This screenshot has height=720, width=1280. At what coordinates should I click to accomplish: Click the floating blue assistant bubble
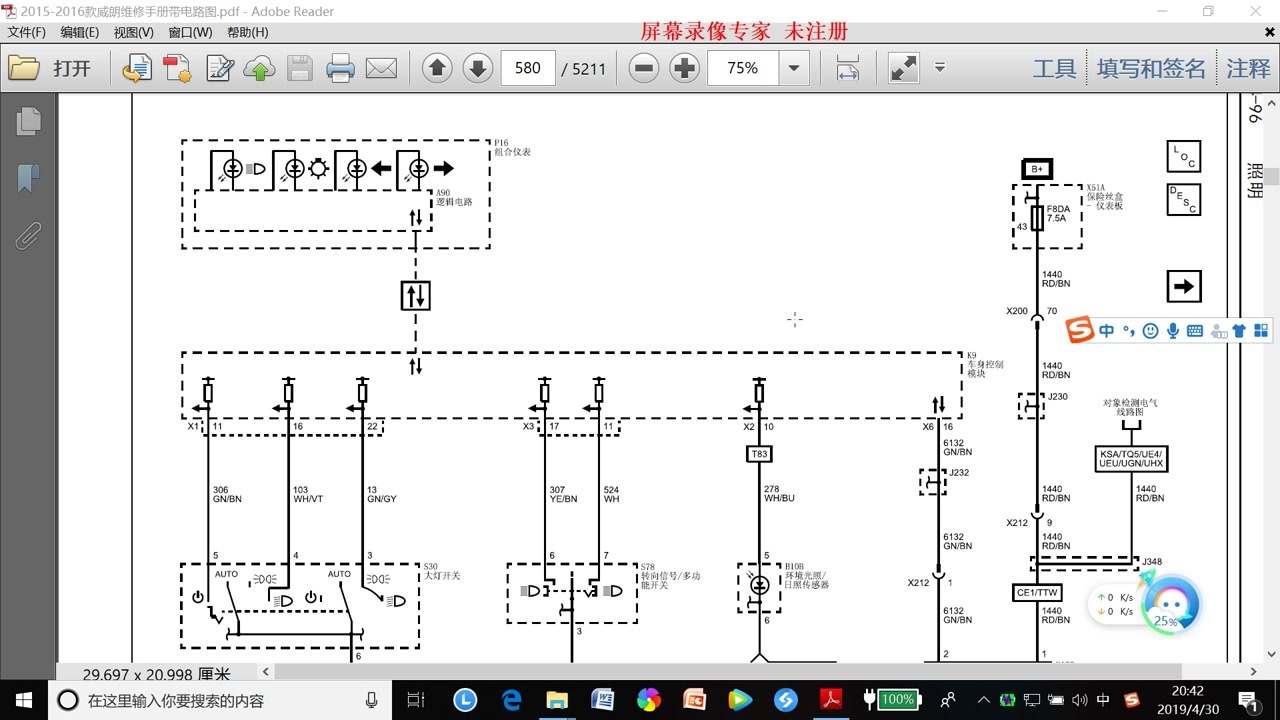1170,604
